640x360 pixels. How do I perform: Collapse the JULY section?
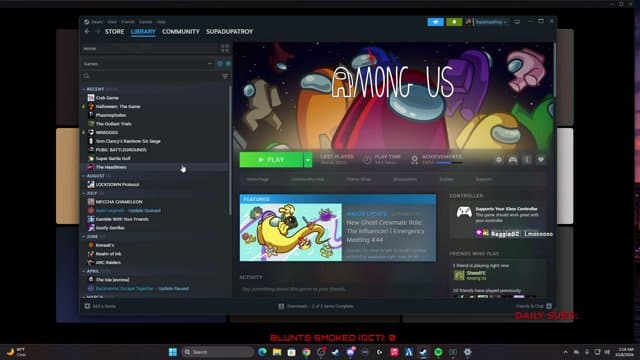pos(83,193)
